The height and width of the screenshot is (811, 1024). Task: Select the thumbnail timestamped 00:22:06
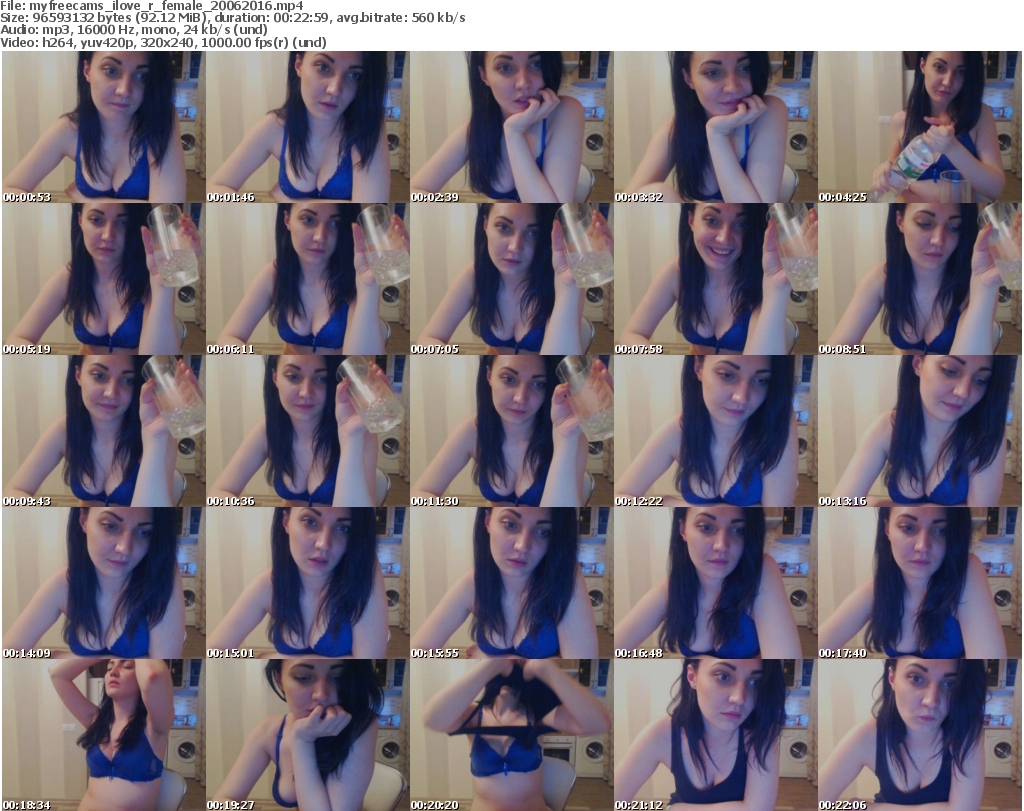point(920,735)
